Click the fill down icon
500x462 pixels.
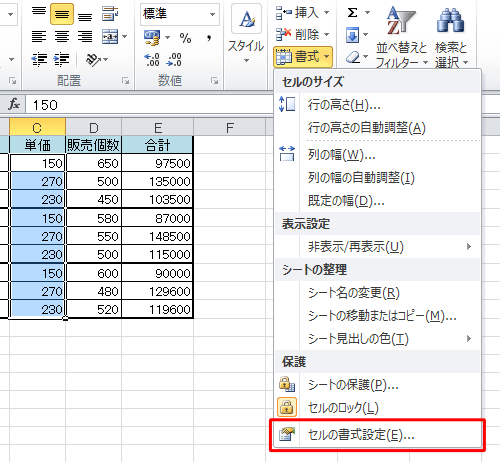click(352, 35)
